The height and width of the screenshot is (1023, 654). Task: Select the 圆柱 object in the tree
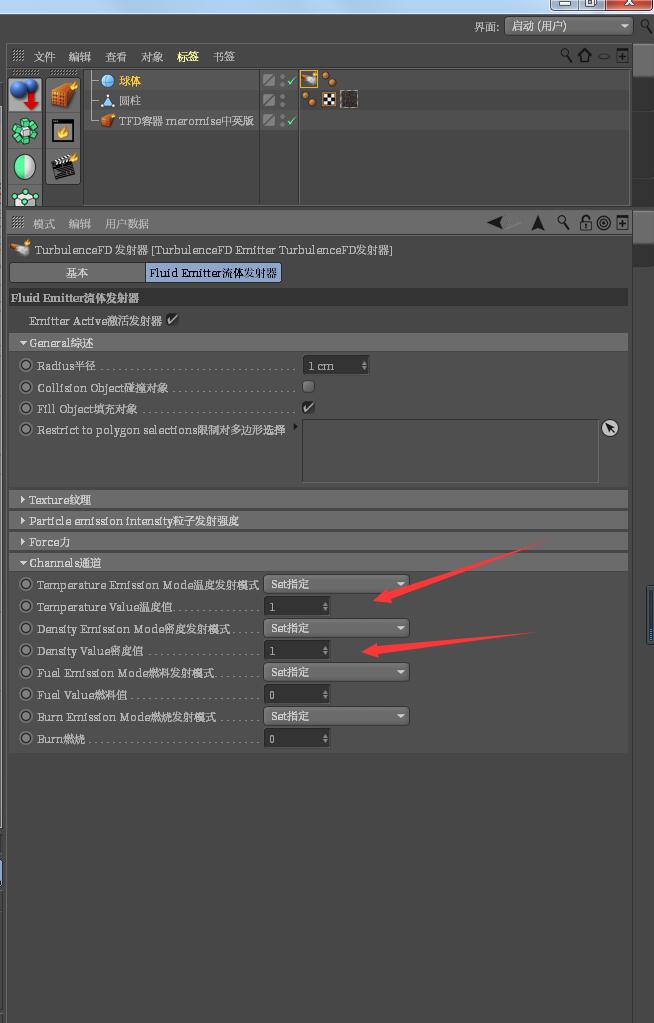pos(130,101)
